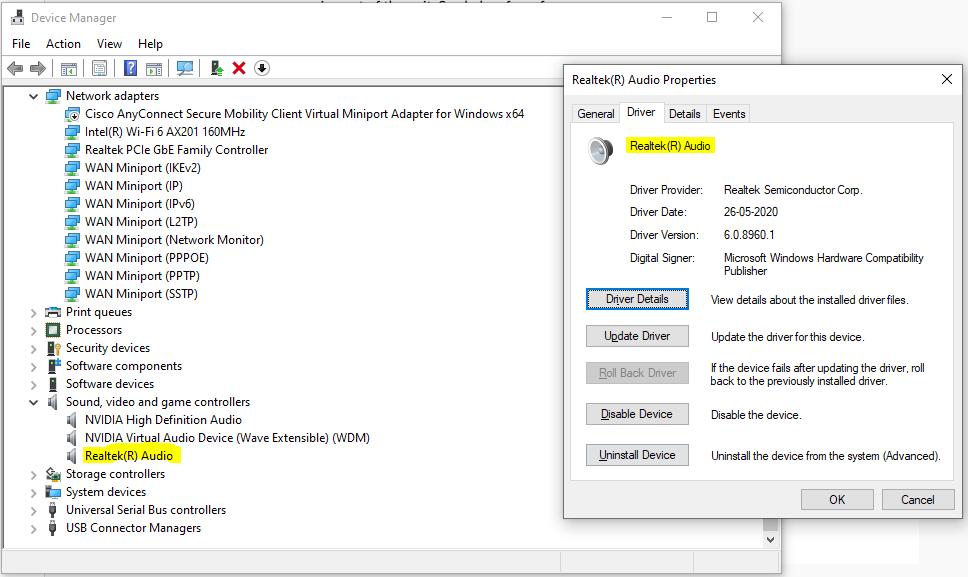Click the Storage controllers icon
This screenshot has width=968, height=577.
53,474
